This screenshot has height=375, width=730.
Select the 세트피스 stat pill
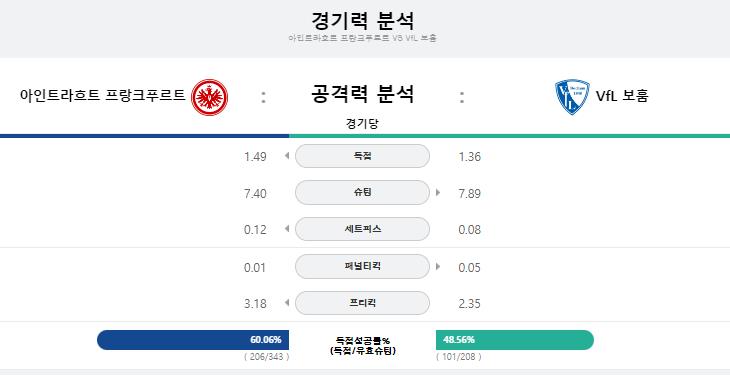pyautogui.click(x=362, y=229)
